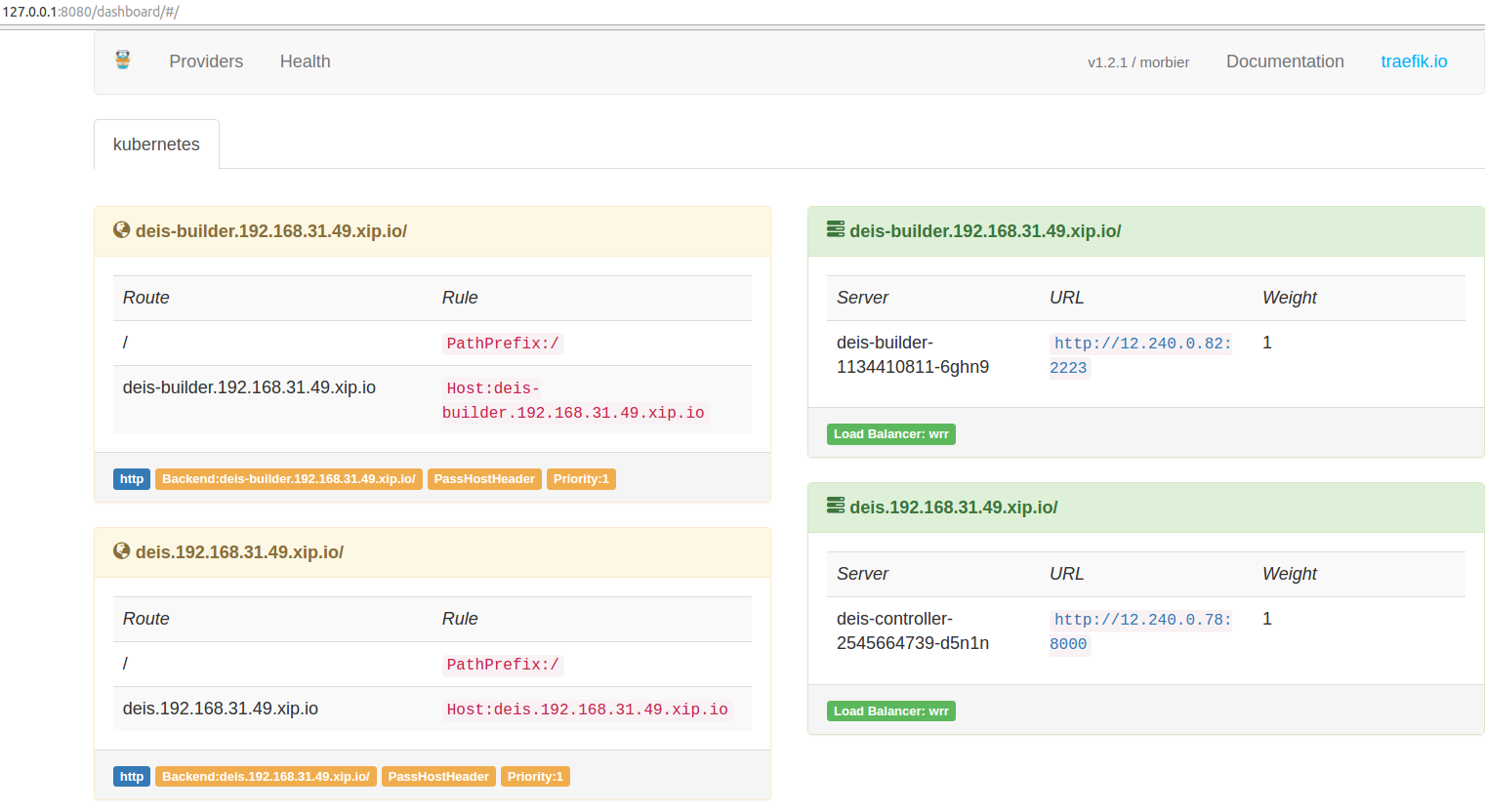This screenshot has width=1485, height=812.
Task: Select the kubernetes provider tab
Action: click(x=156, y=144)
